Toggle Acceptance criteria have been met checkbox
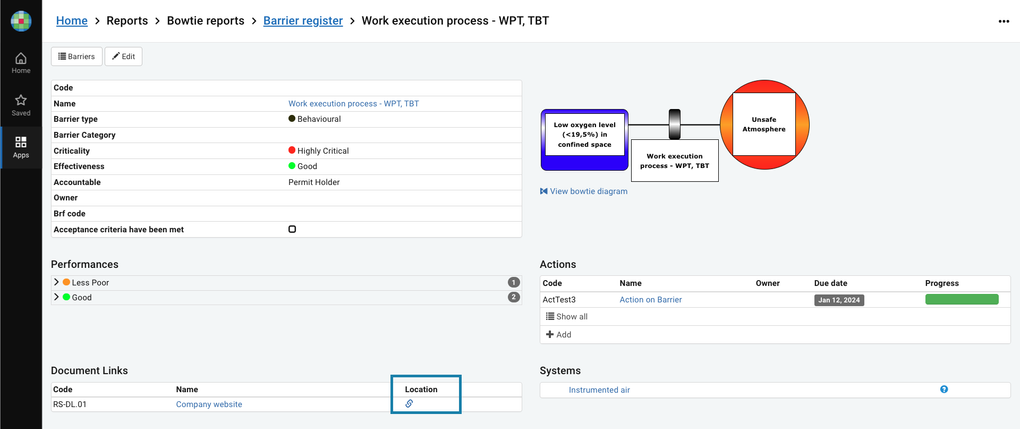The width and height of the screenshot is (1020, 429). point(292,229)
